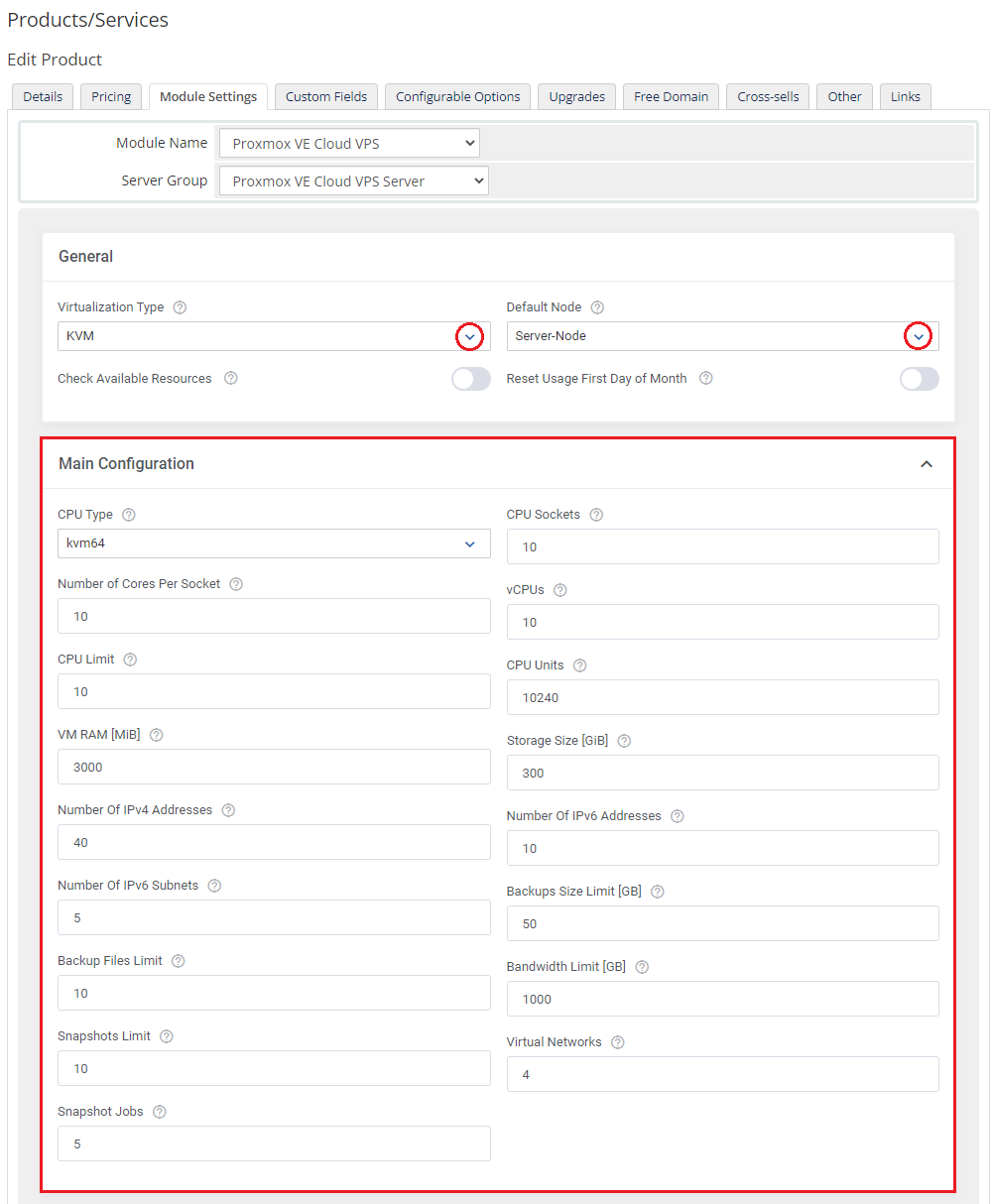Click the CPU Units field showing 10240
Viewport: 990px width, 1204px height.
[x=723, y=697]
